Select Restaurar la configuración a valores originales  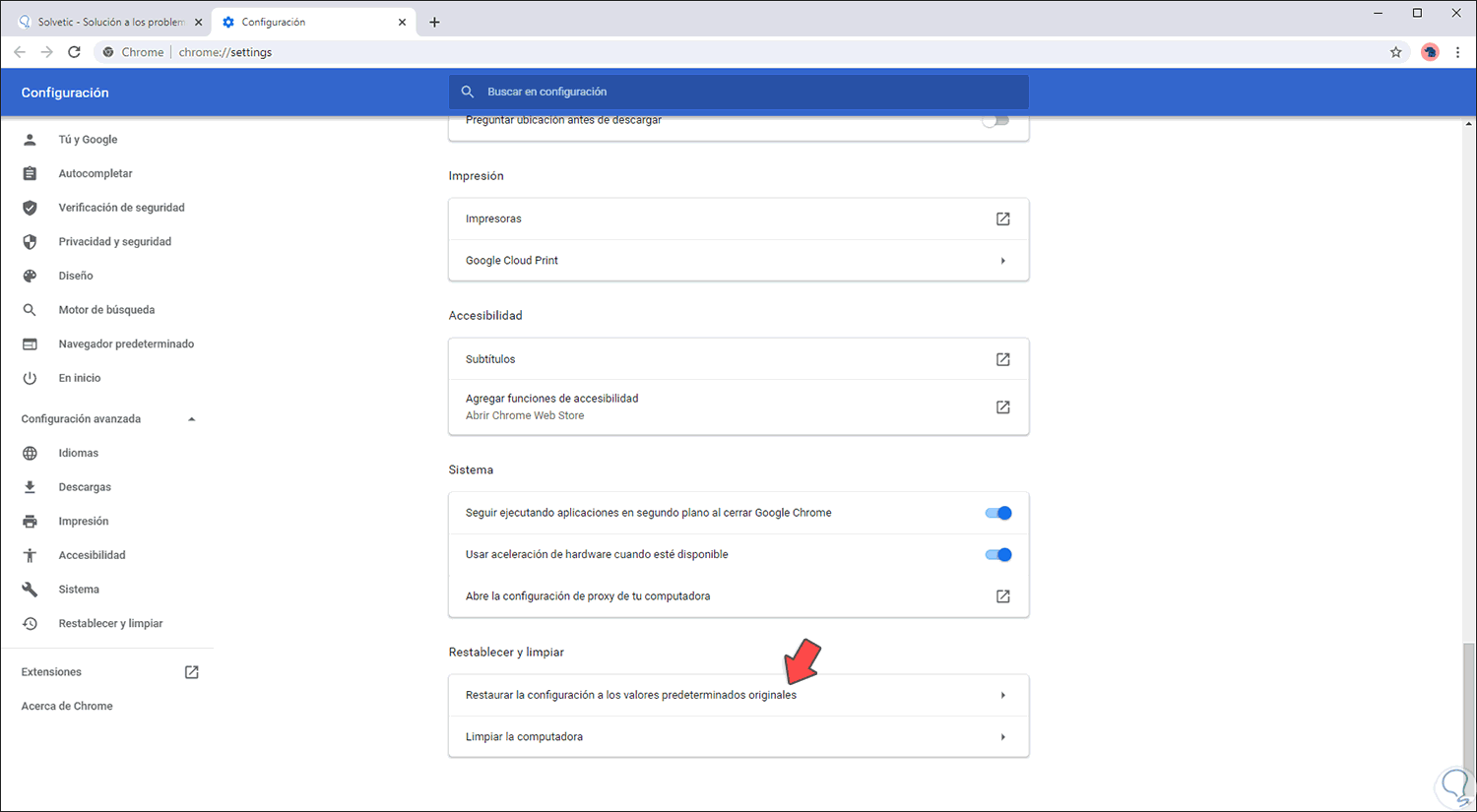pyautogui.click(x=738, y=696)
